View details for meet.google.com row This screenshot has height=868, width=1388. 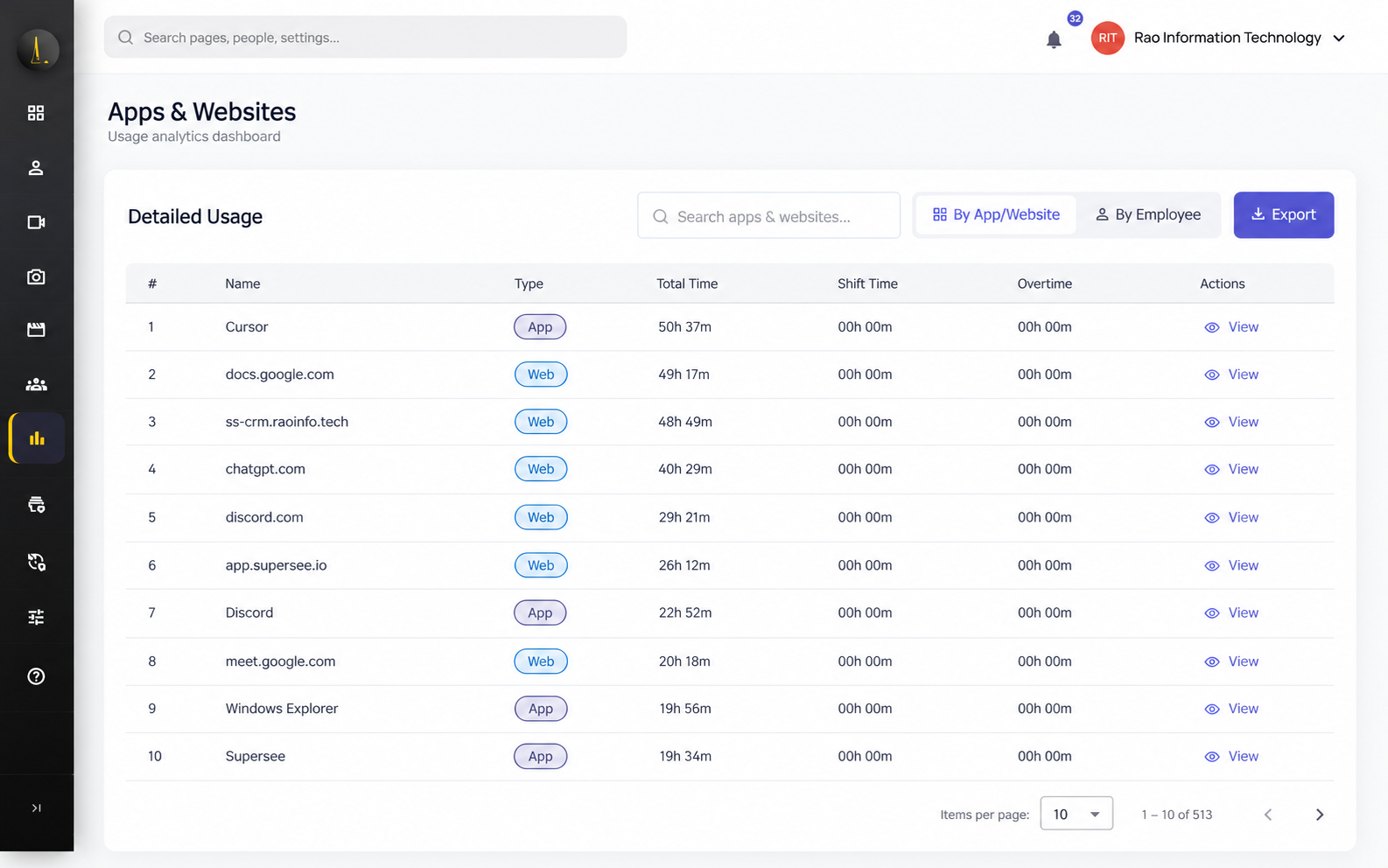pos(1231,661)
